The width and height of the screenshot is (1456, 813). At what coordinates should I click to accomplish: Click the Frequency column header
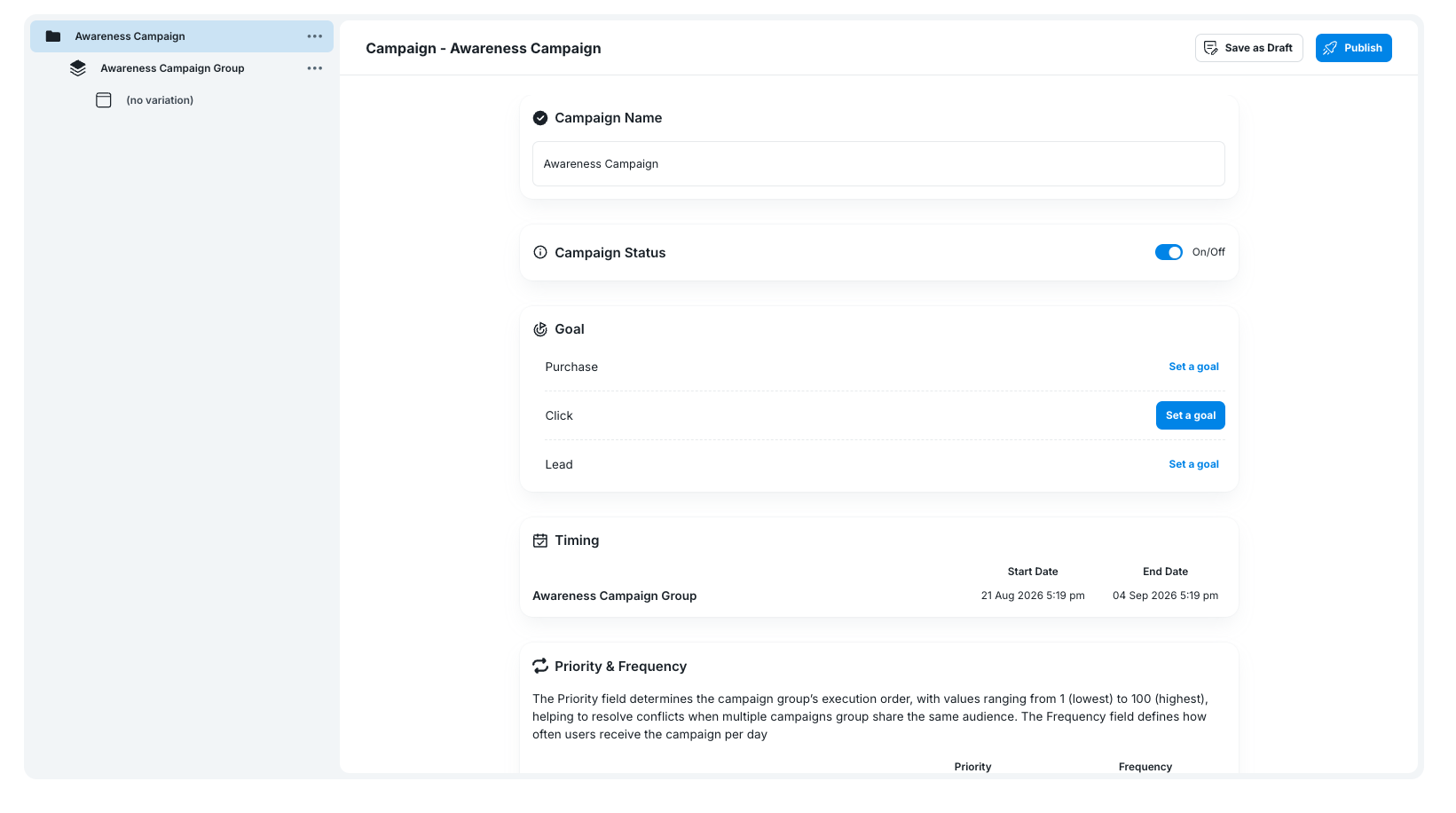click(x=1145, y=767)
